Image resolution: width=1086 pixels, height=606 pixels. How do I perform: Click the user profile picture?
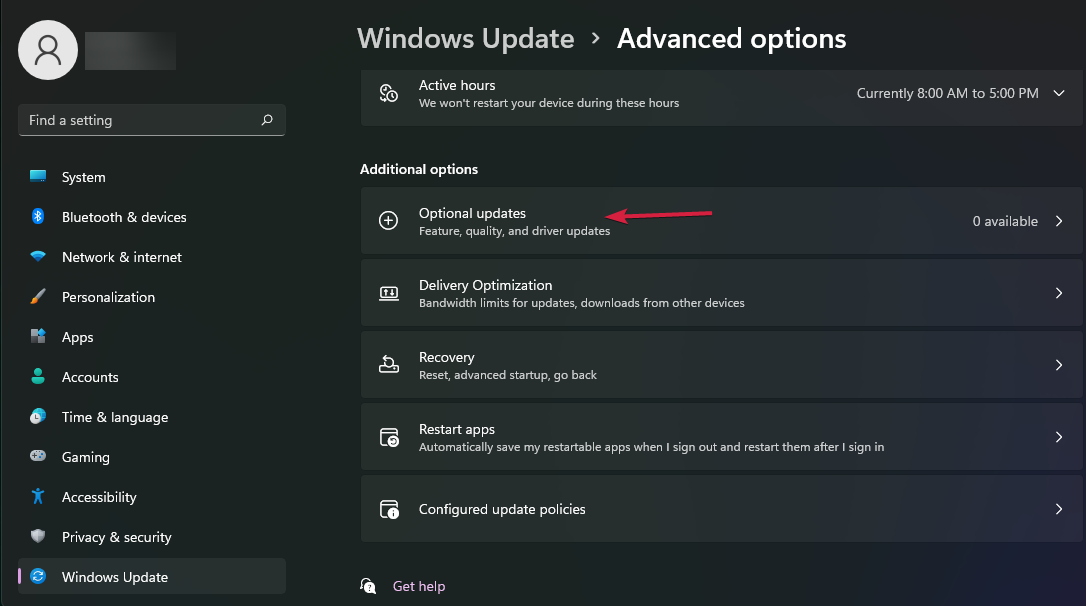click(x=47, y=49)
